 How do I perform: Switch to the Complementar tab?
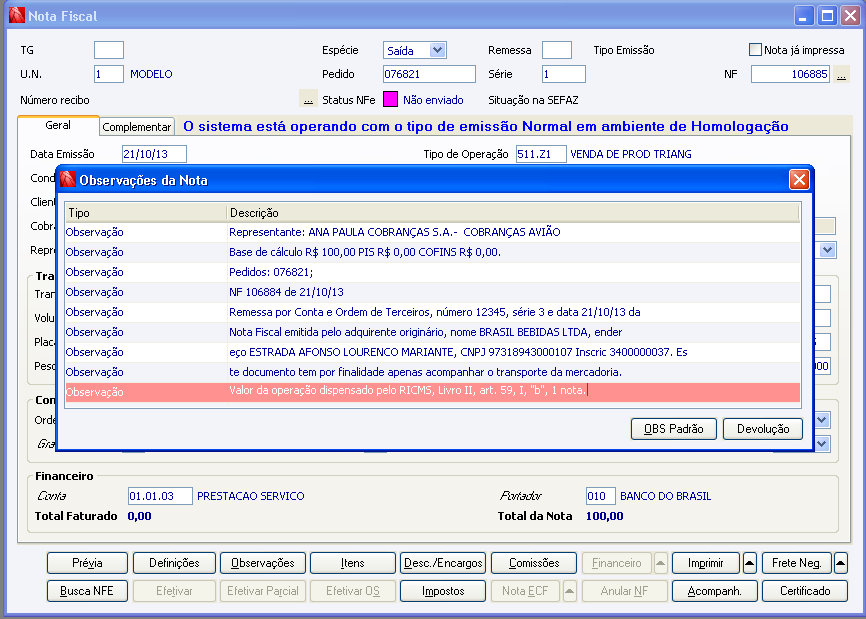coord(137,127)
